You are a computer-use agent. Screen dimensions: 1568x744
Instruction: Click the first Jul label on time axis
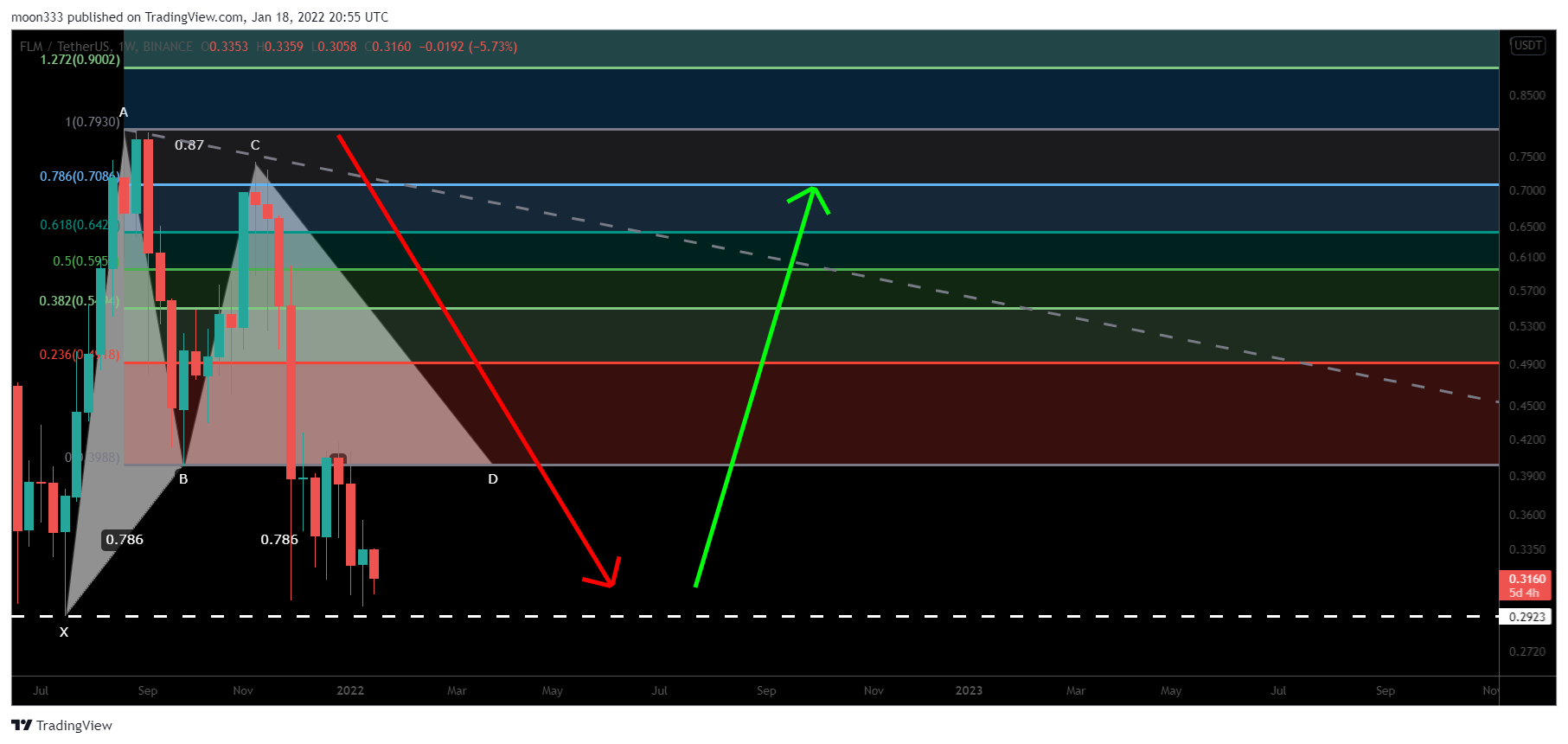point(41,690)
